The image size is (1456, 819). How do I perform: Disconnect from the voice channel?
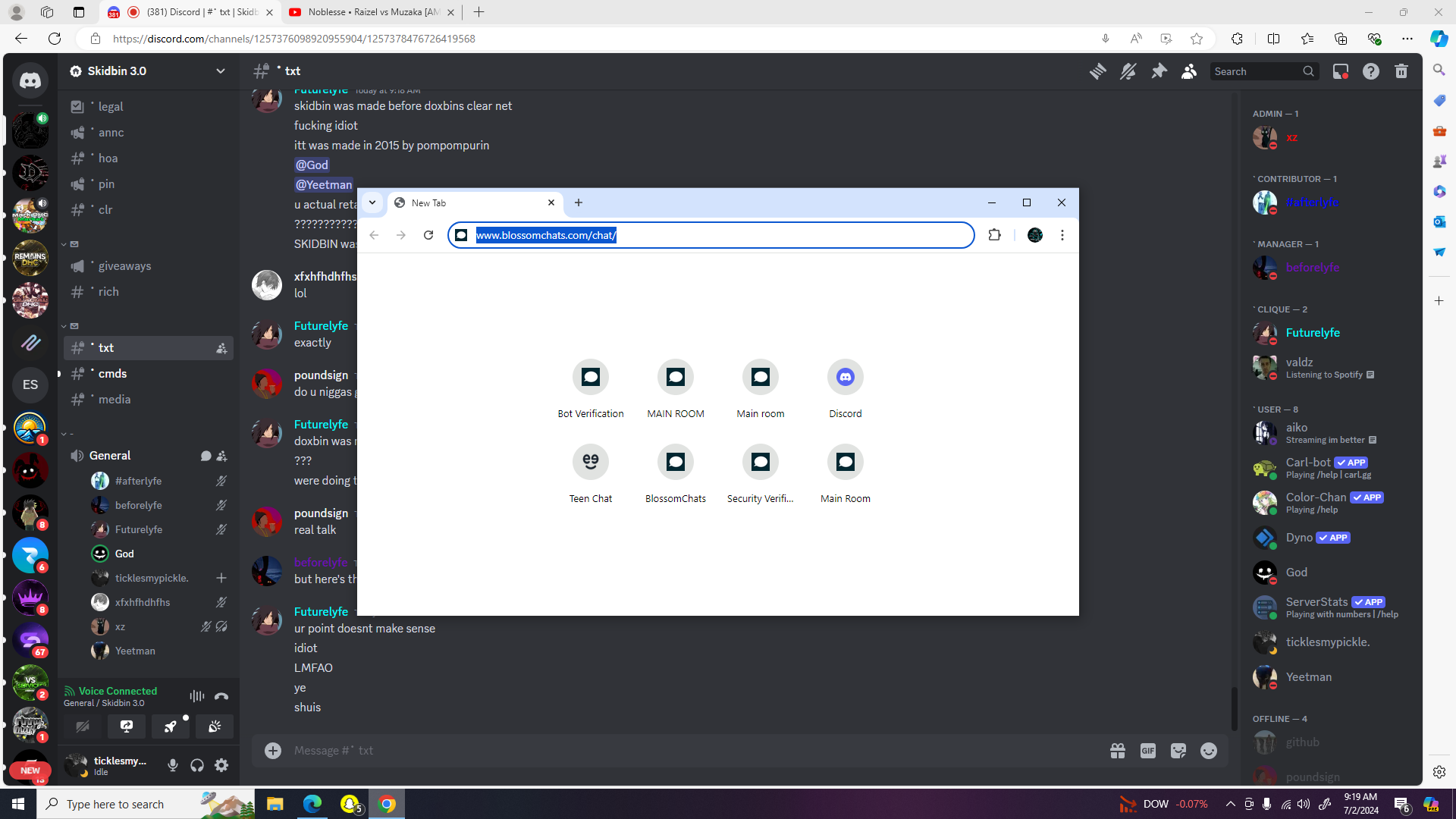coord(221,696)
